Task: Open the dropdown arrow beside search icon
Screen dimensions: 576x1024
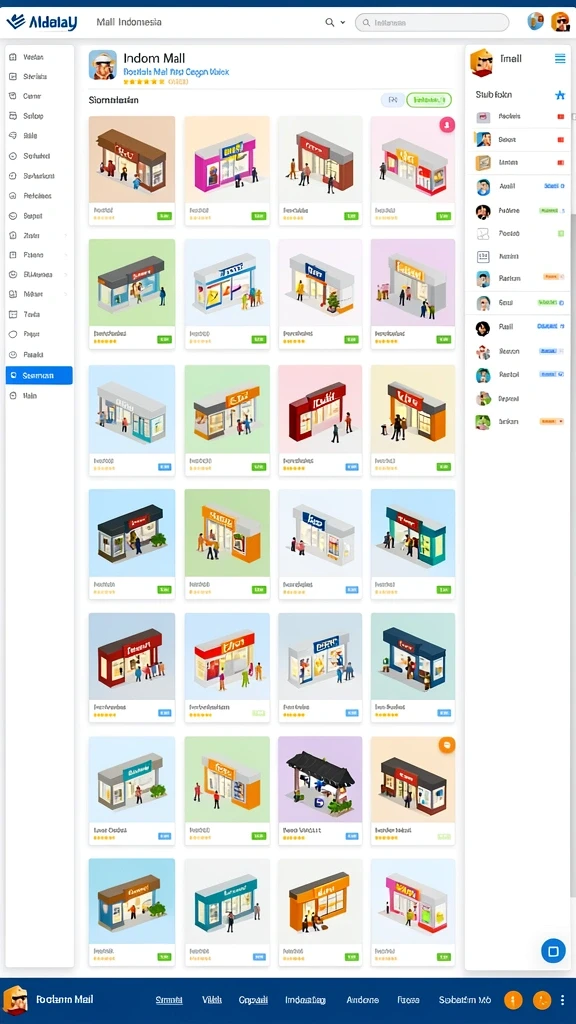Action: click(343, 23)
